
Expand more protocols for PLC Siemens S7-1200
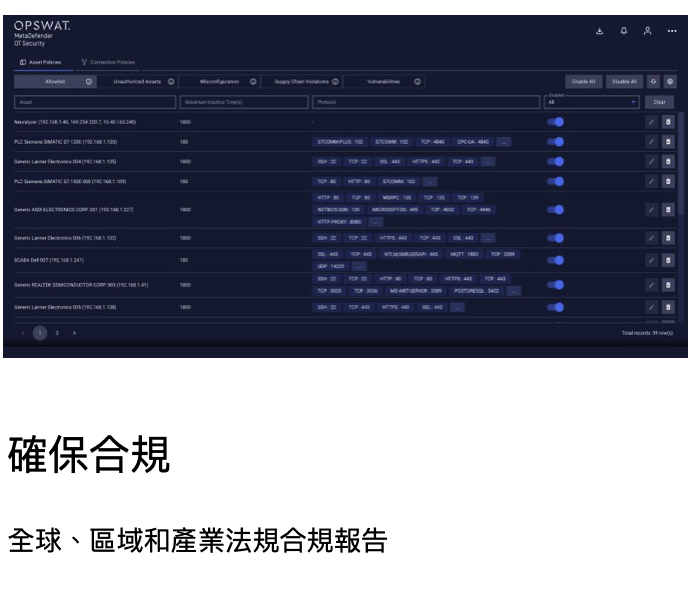point(503,142)
